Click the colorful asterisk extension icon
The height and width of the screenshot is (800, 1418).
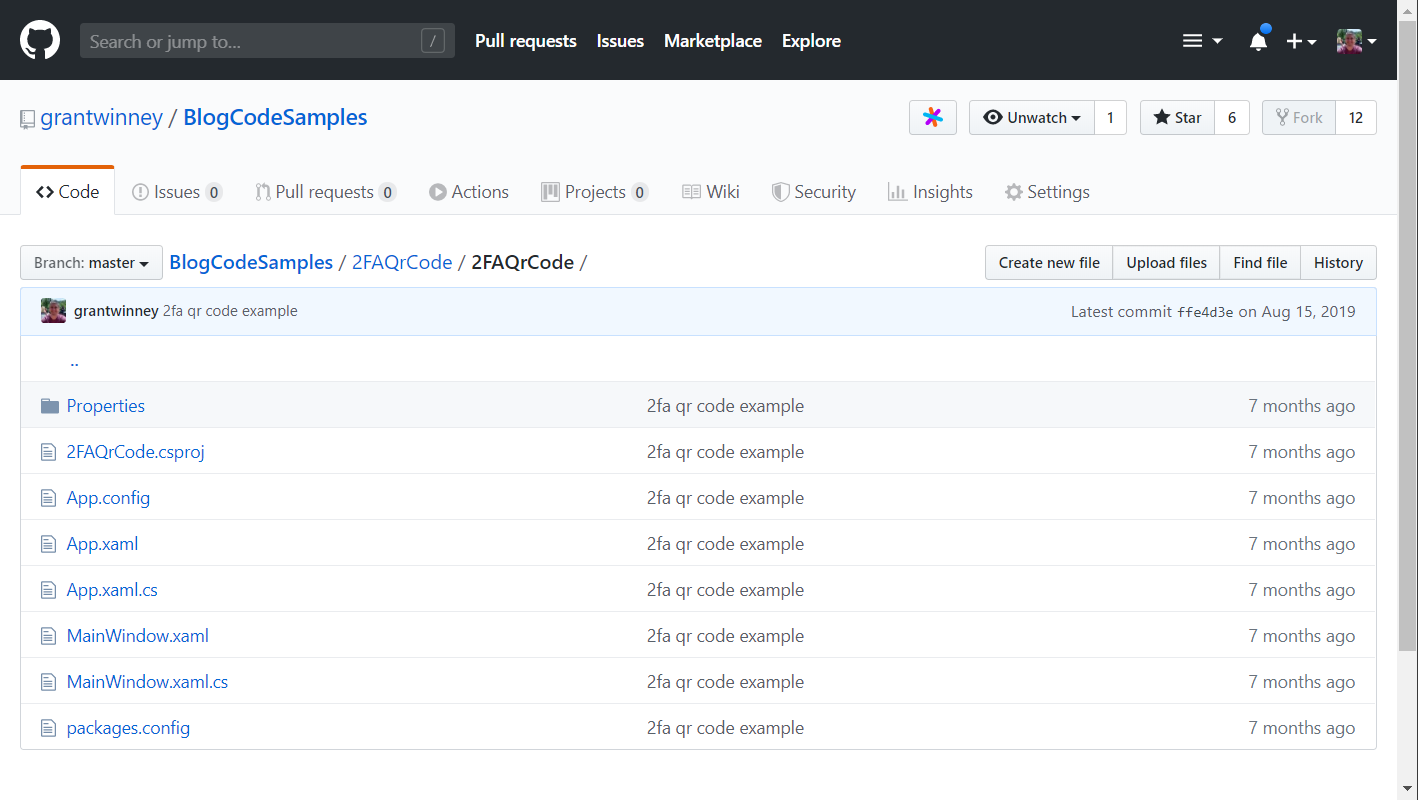point(932,118)
